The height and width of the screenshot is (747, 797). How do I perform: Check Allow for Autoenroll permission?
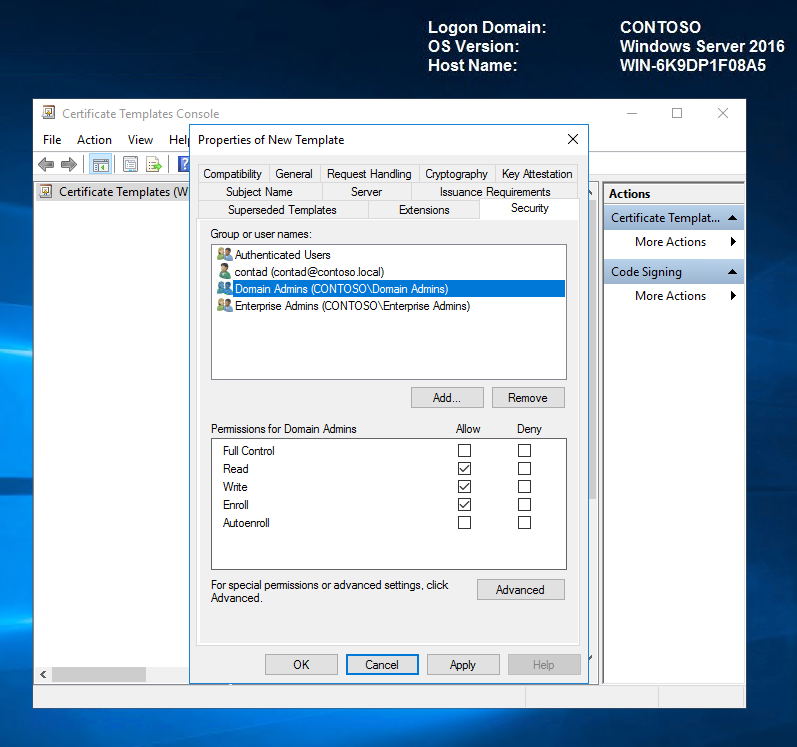[x=464, y=522]
